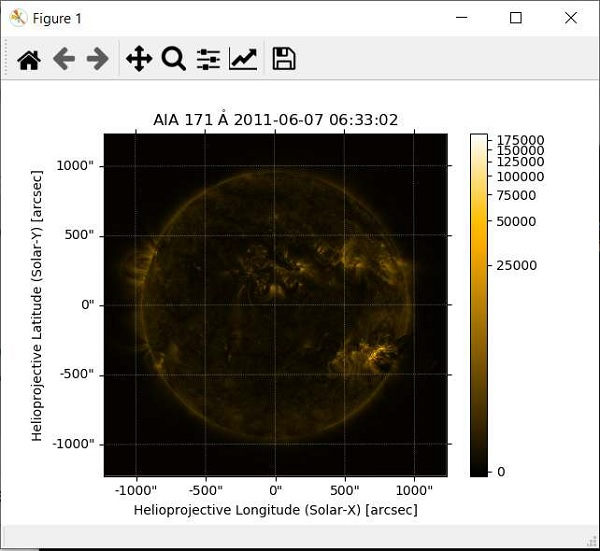Go forward to the next view
This screenshot has width=600, height=551.
97,60
